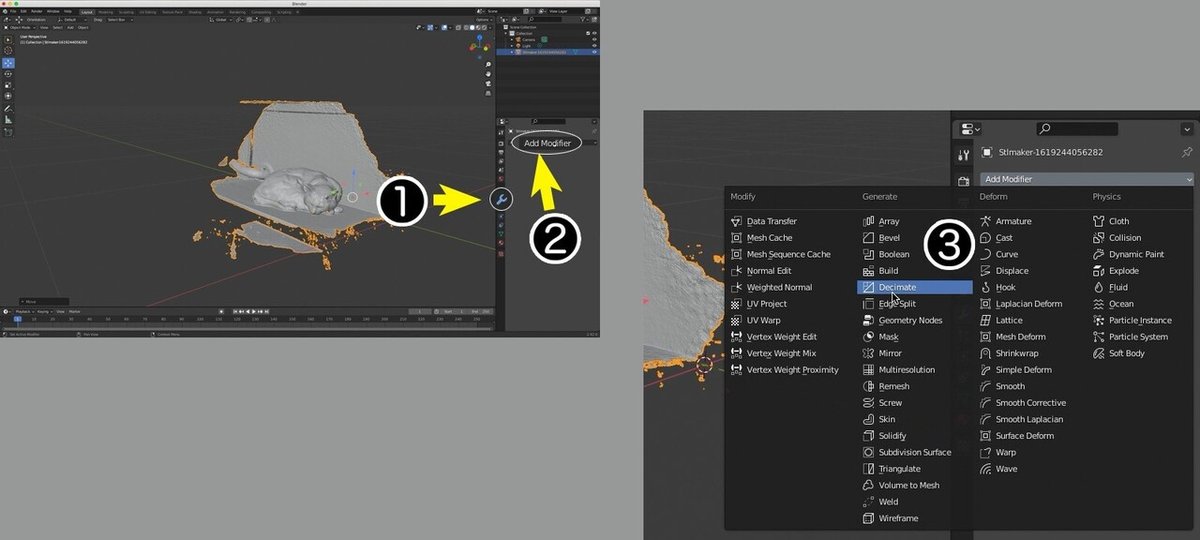The width and height of the screenshot is (1200, 540).
Task: Select the 3D Cursor tool
Action: [x=8, y=51]
